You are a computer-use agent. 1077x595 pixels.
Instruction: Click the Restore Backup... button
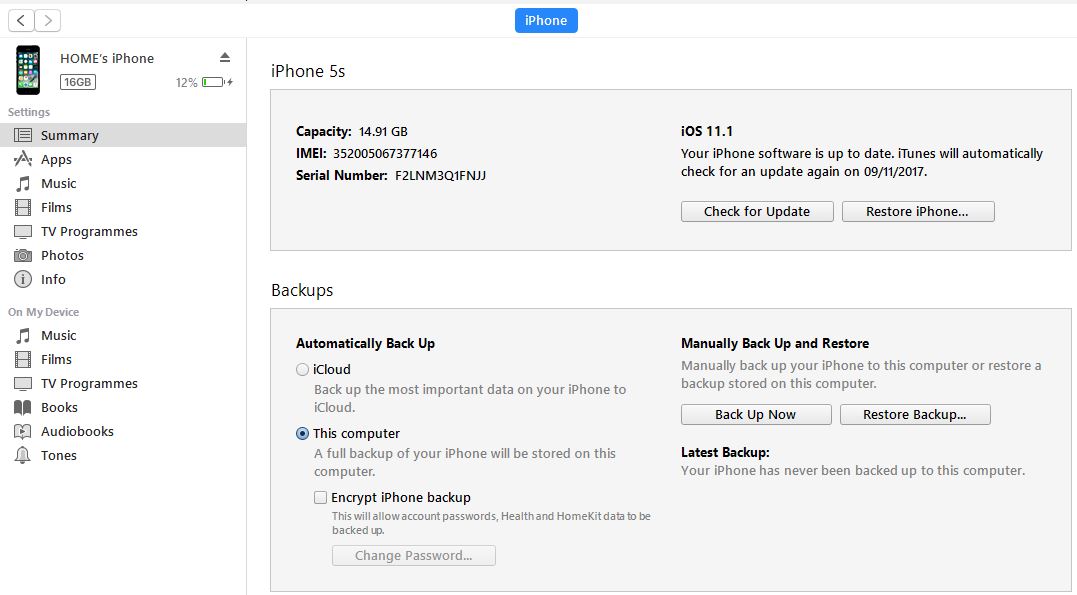click(915, 414)
